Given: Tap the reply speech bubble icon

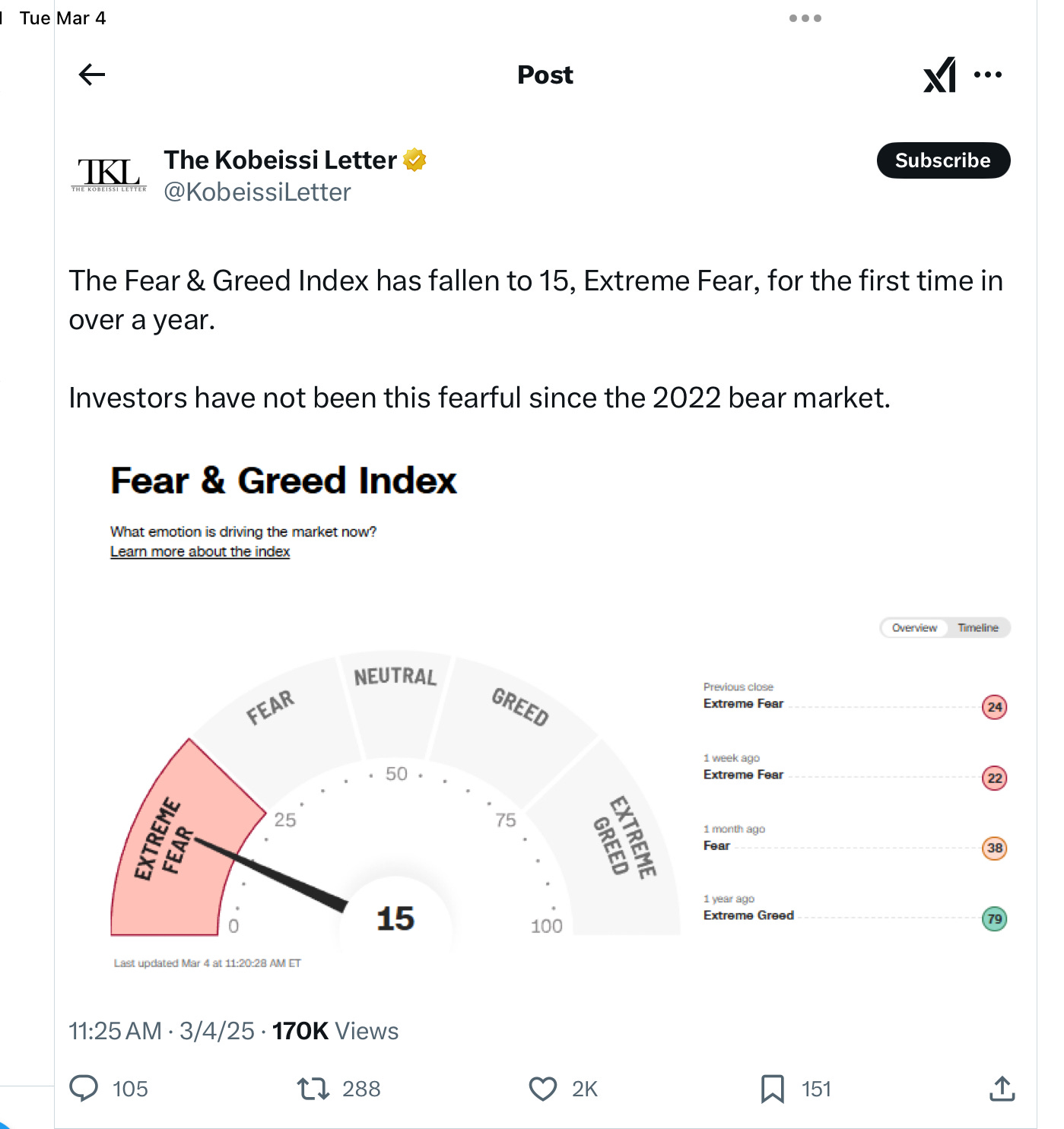Looking at the screenshot, I should click(84, 1089).
